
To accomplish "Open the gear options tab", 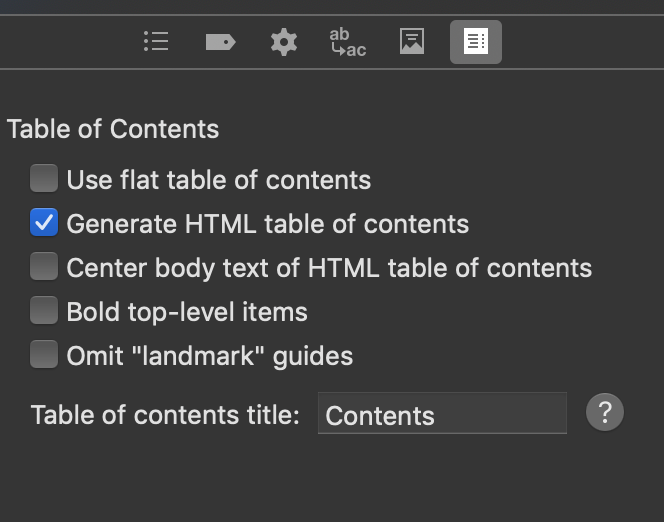I will [284, 41].
